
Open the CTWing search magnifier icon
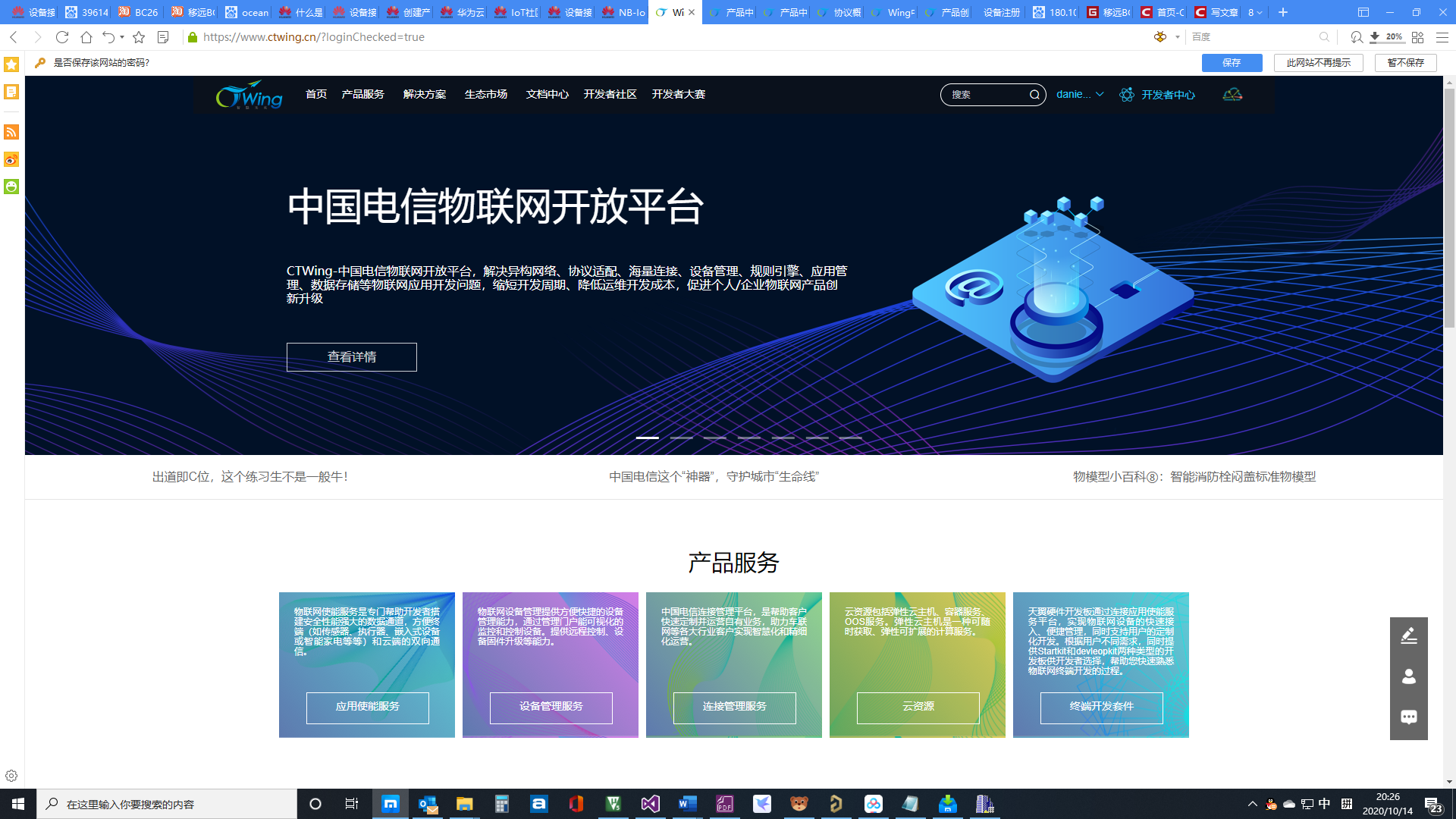tap(1034, 95)
